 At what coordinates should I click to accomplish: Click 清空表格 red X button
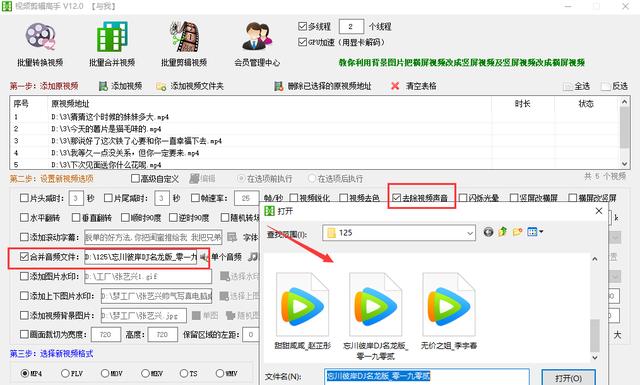tap(395, 86)
